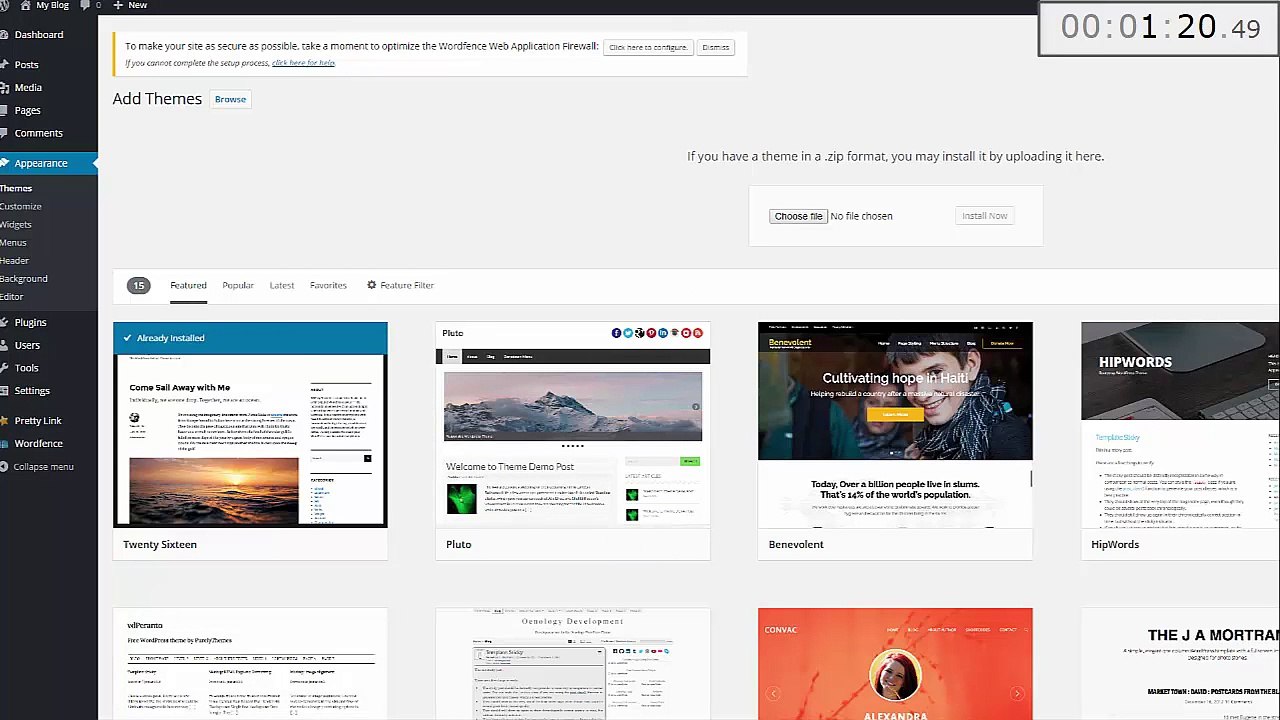Click the 'Add Themes' page heading

157,99
